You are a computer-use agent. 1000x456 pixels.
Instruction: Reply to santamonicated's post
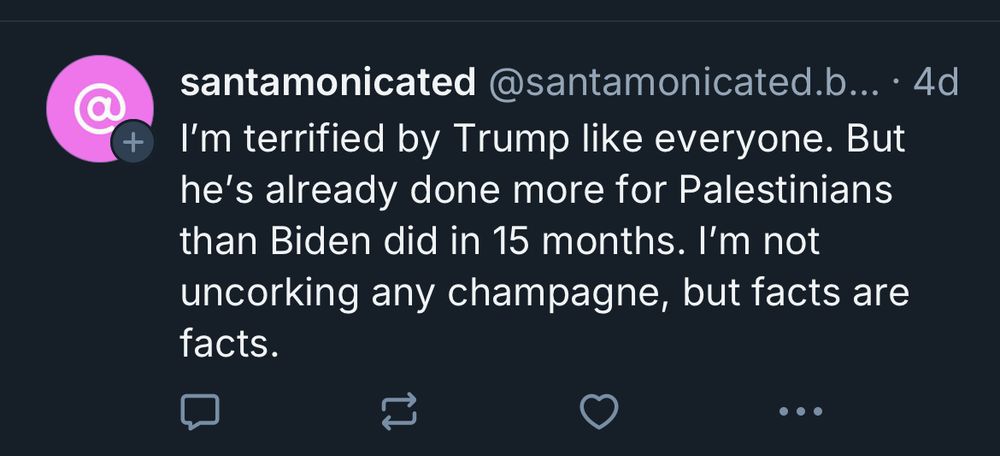[x=199, y=410]
